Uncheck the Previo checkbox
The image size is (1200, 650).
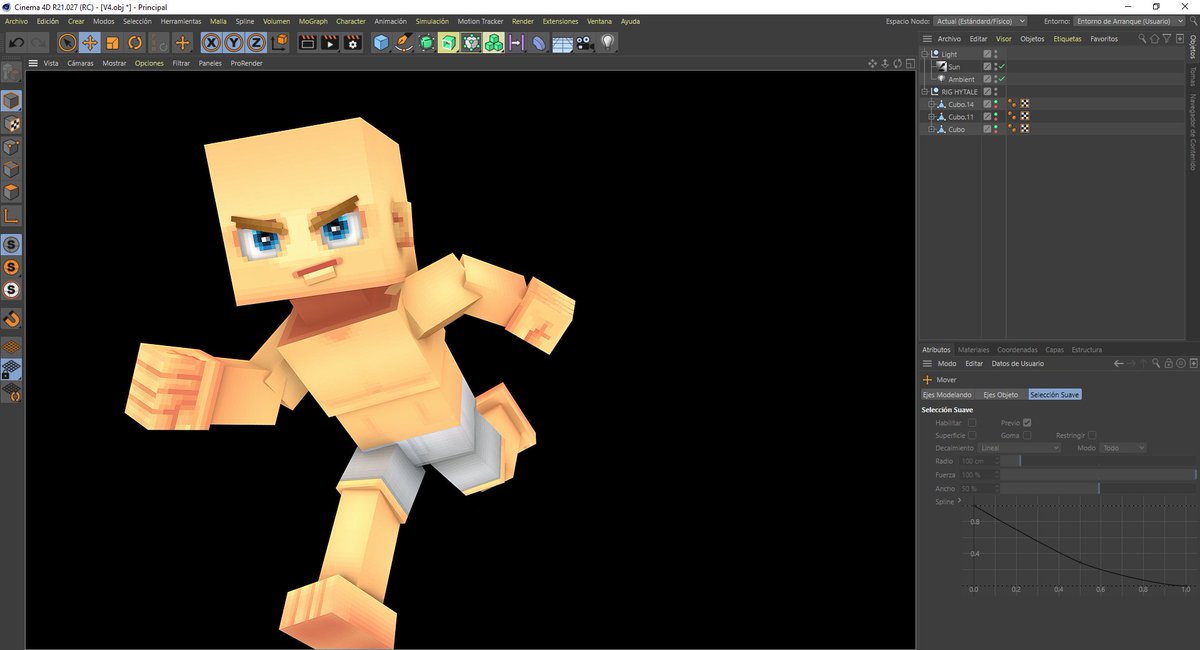click(1027, 423)
